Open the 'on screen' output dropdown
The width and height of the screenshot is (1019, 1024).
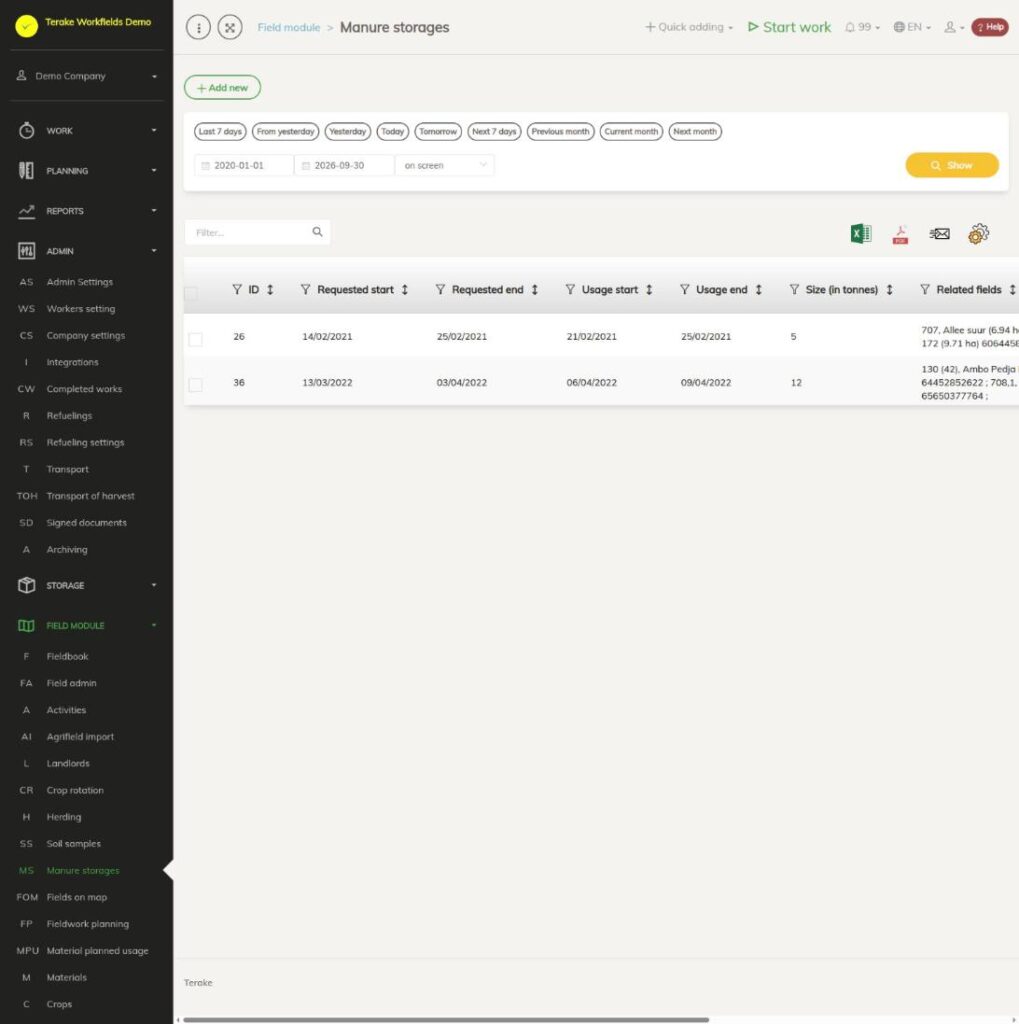coord(445,165)
